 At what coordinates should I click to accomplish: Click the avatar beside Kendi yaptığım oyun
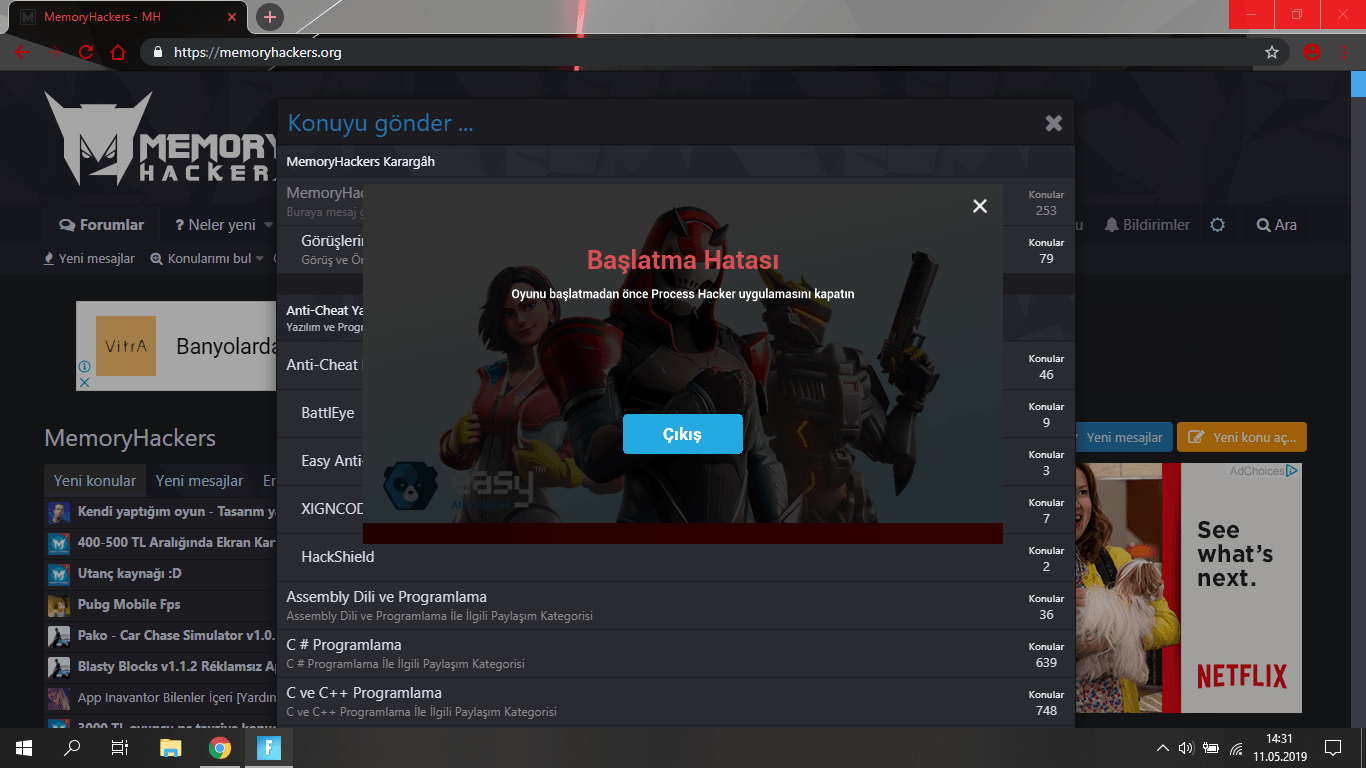59,512
